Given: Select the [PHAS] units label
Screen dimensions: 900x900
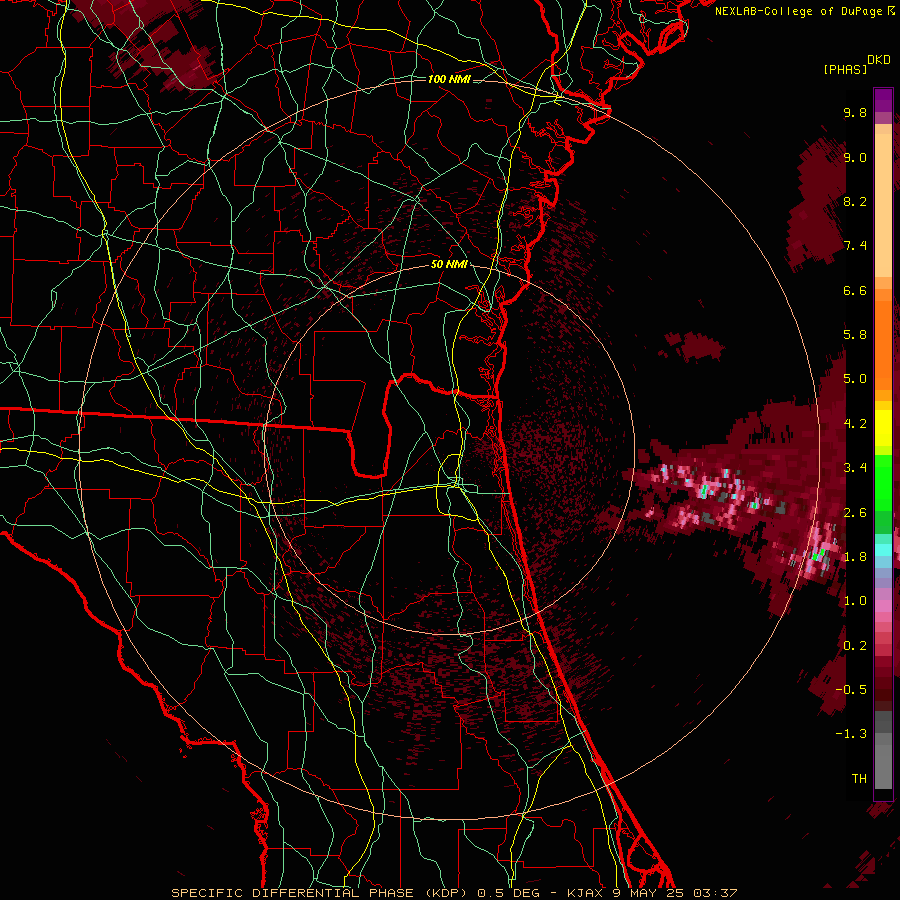Looking at the screenshot, I should (845, 69).
